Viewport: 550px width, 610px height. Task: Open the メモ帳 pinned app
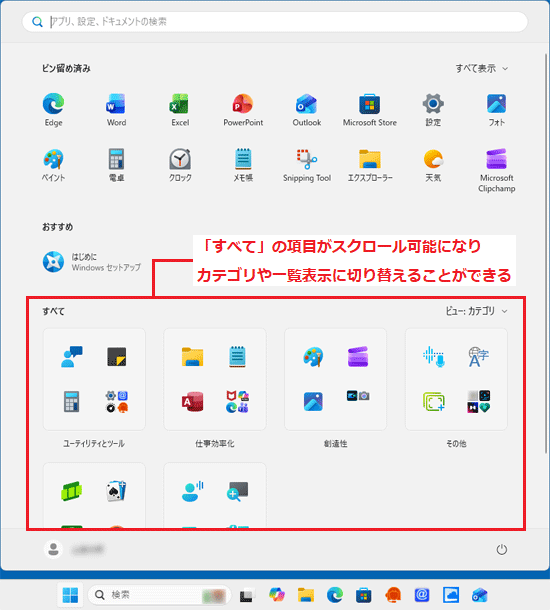tap(243, 165)
